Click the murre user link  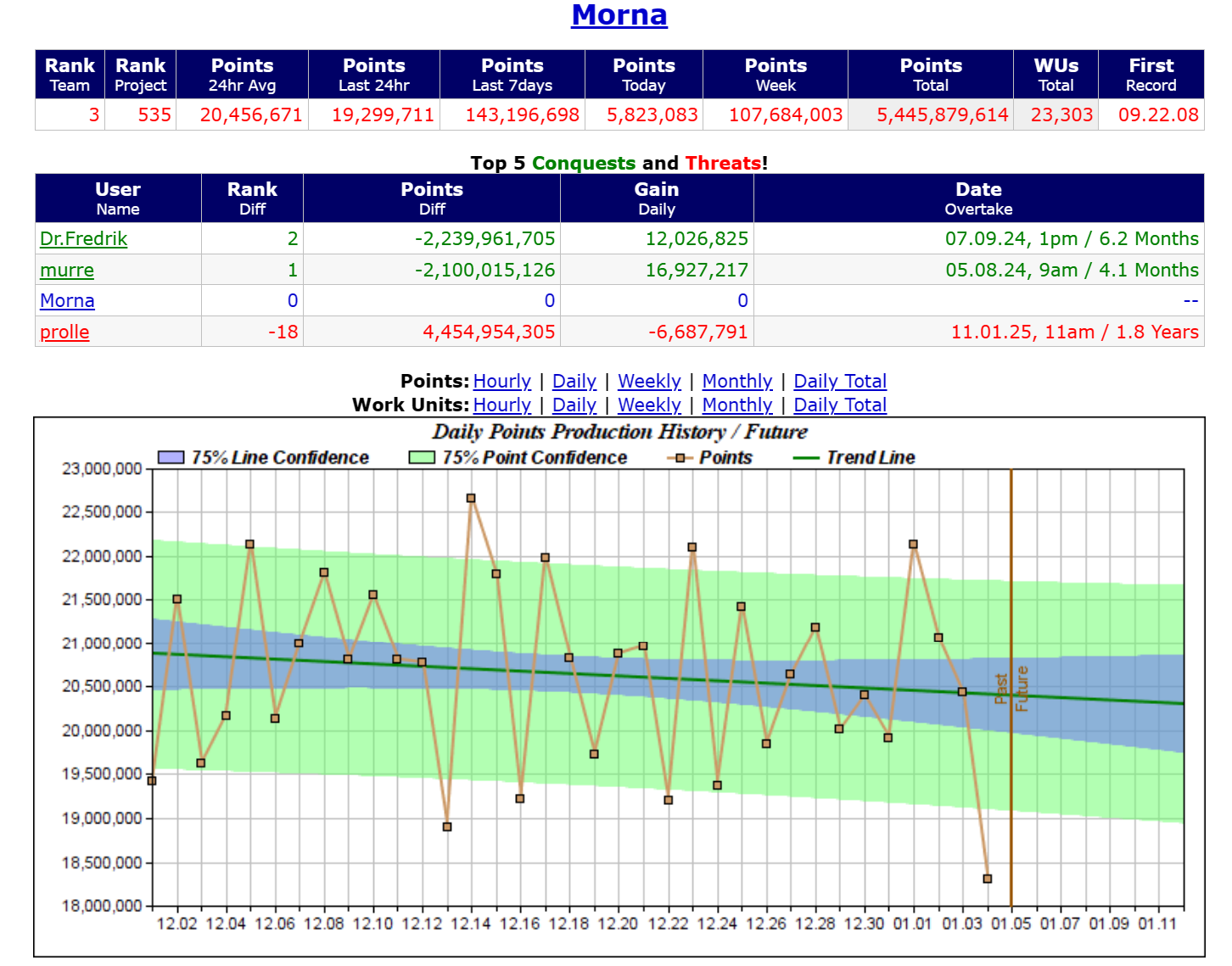[x=67, y=271]
